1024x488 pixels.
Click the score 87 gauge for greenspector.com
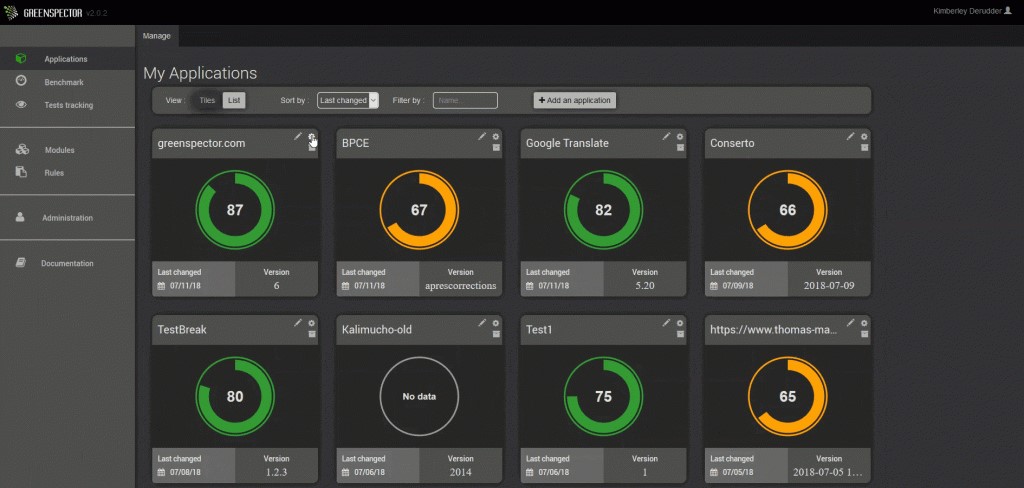[235, 210]
